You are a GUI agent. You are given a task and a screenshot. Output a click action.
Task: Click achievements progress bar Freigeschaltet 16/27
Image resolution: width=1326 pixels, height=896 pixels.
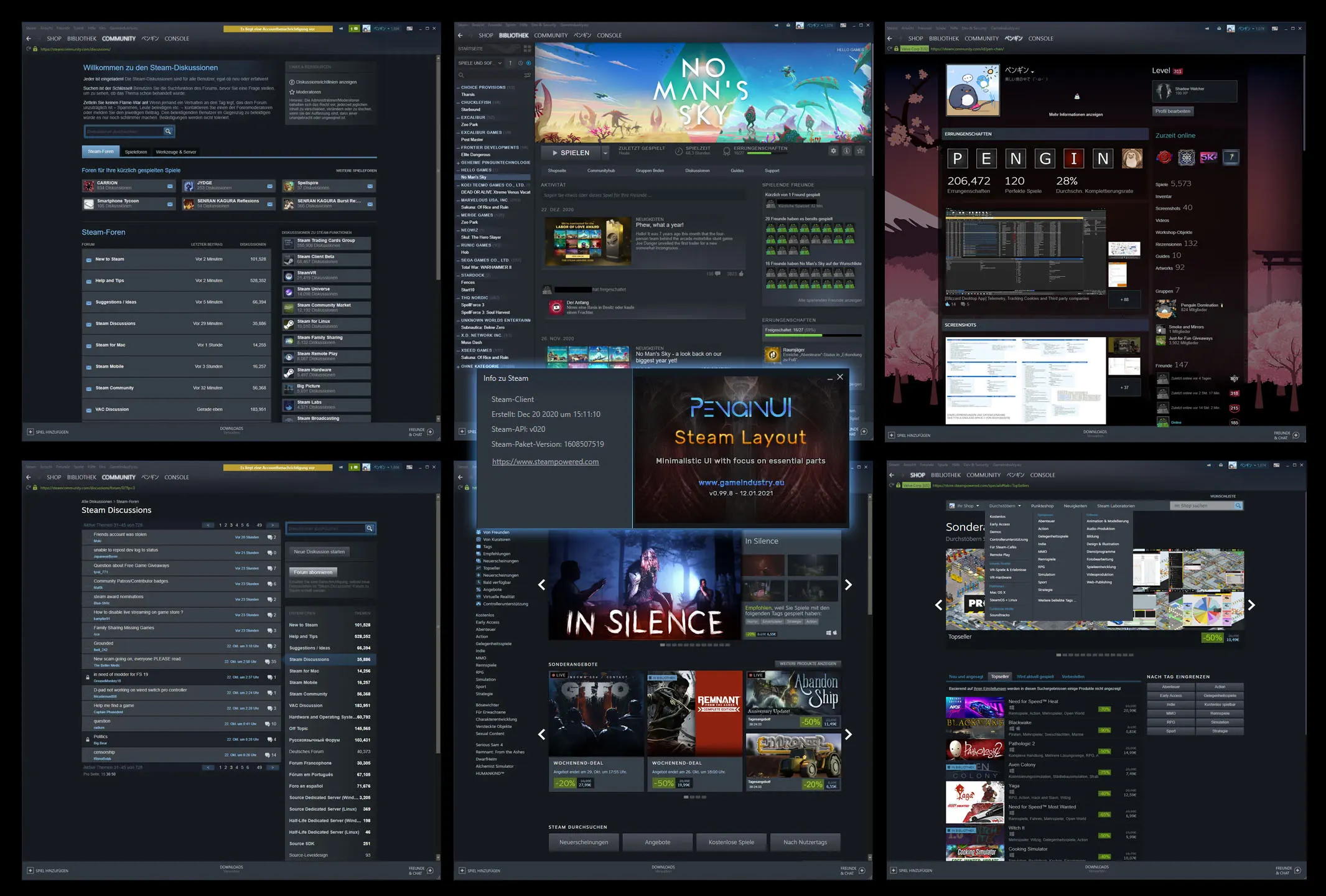(x=813, y=335)
